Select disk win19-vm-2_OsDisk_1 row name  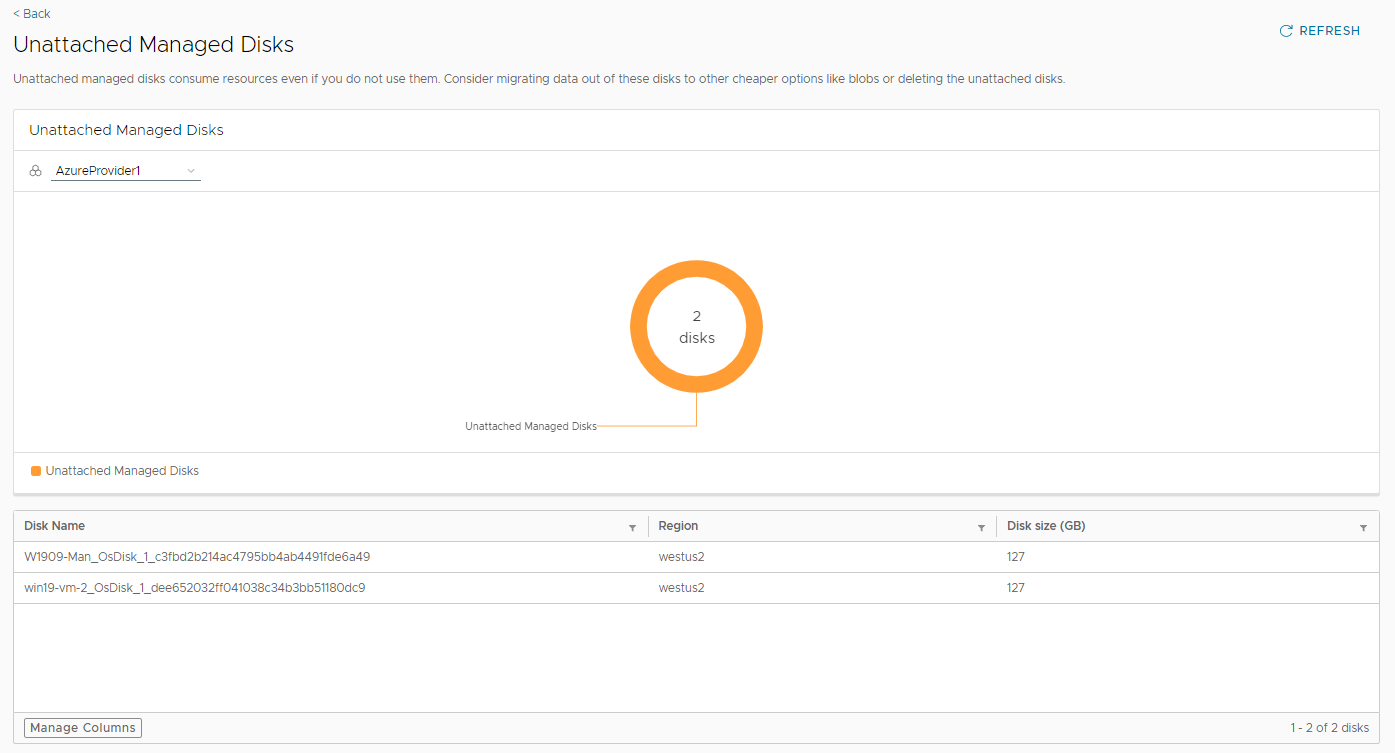(195, 588)
